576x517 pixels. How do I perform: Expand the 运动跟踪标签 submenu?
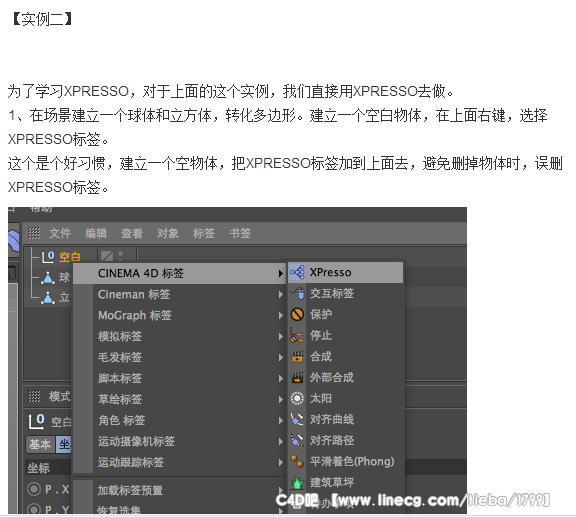(179, 462)
